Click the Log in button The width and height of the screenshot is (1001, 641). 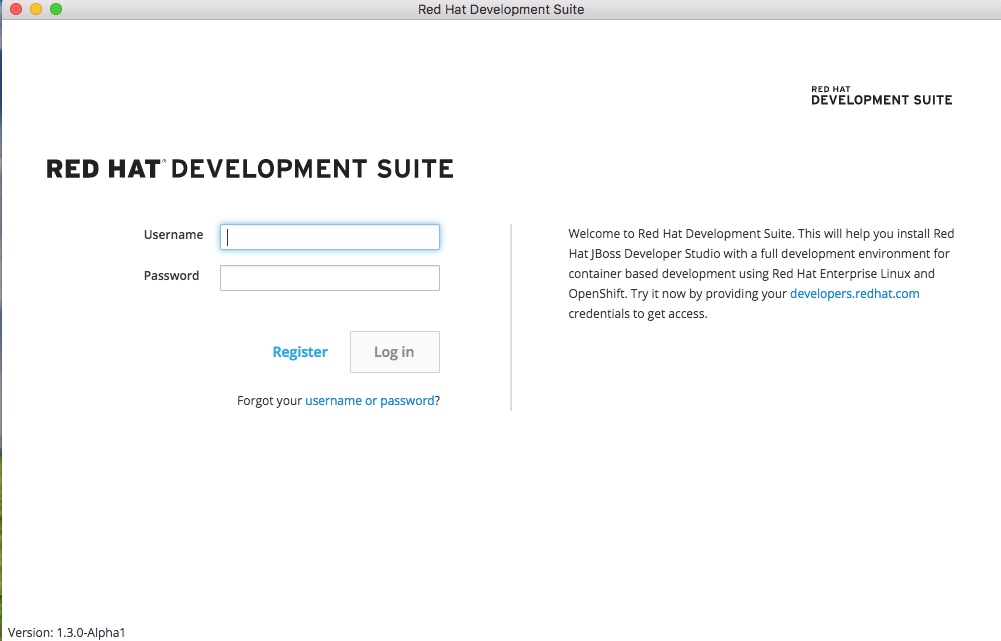click(395, 352)
